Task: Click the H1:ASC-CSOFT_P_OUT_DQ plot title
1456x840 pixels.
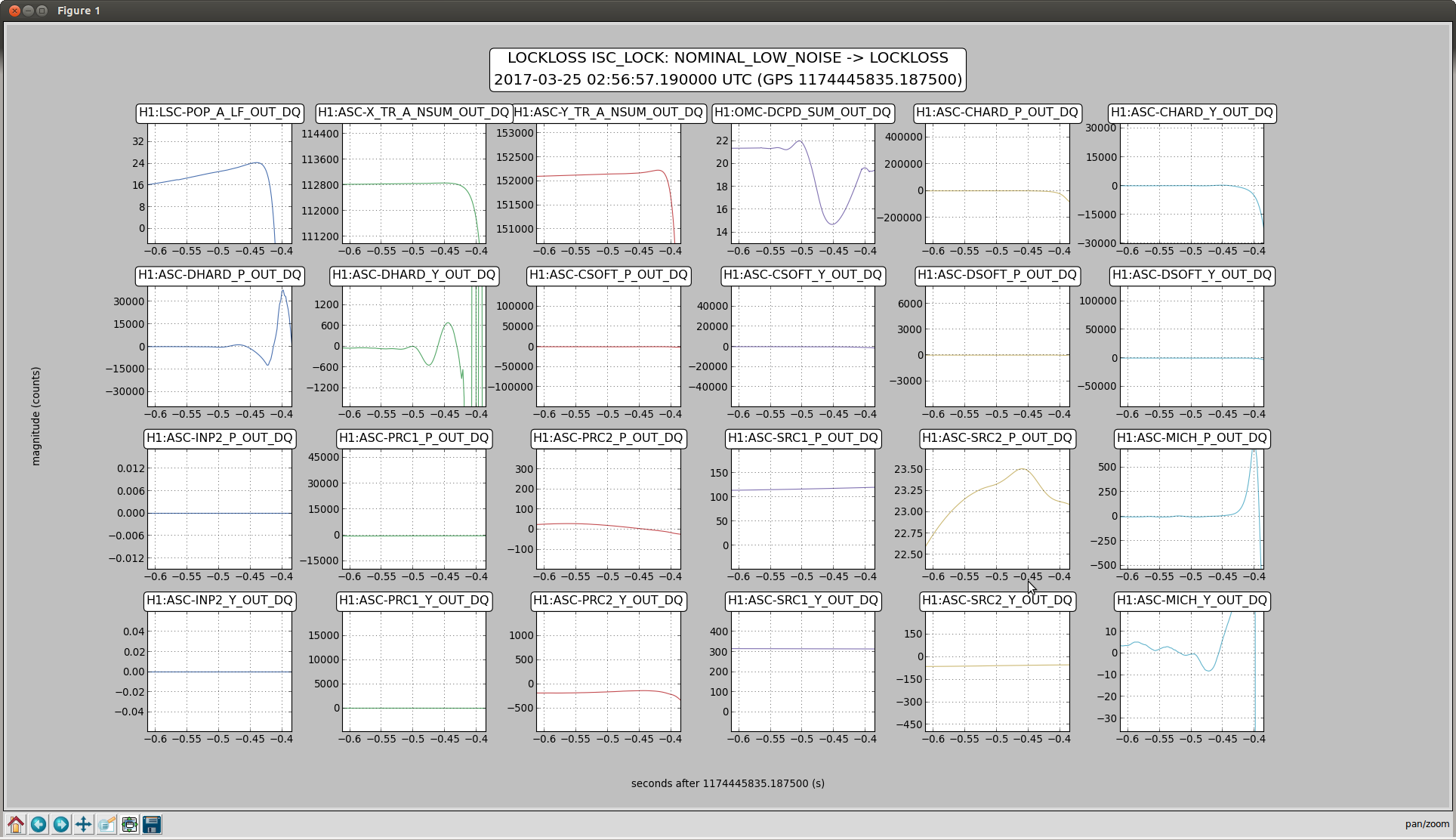Action: tap(609, 275)
